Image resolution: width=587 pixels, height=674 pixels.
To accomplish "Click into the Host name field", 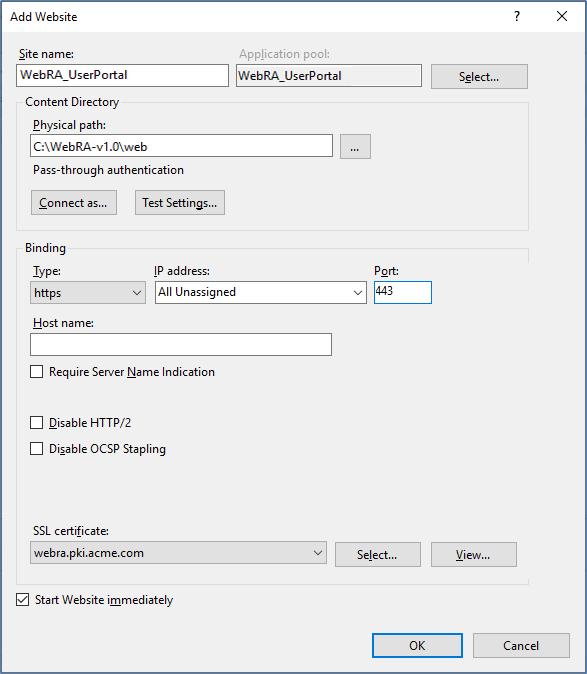I will [x=181, y=344].
